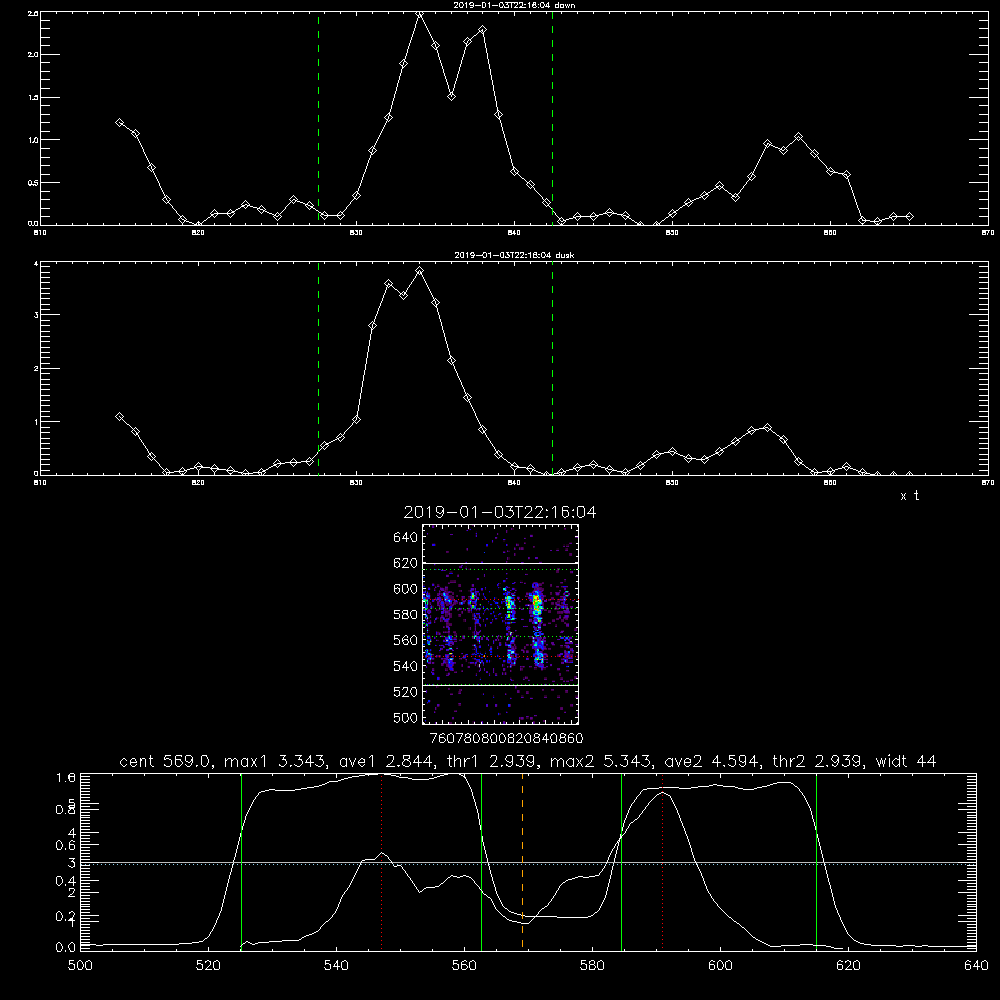Click the solid green line near 563 in the bottom plot
Screen dimensions: 1000x1000
[x=482, y=861]
